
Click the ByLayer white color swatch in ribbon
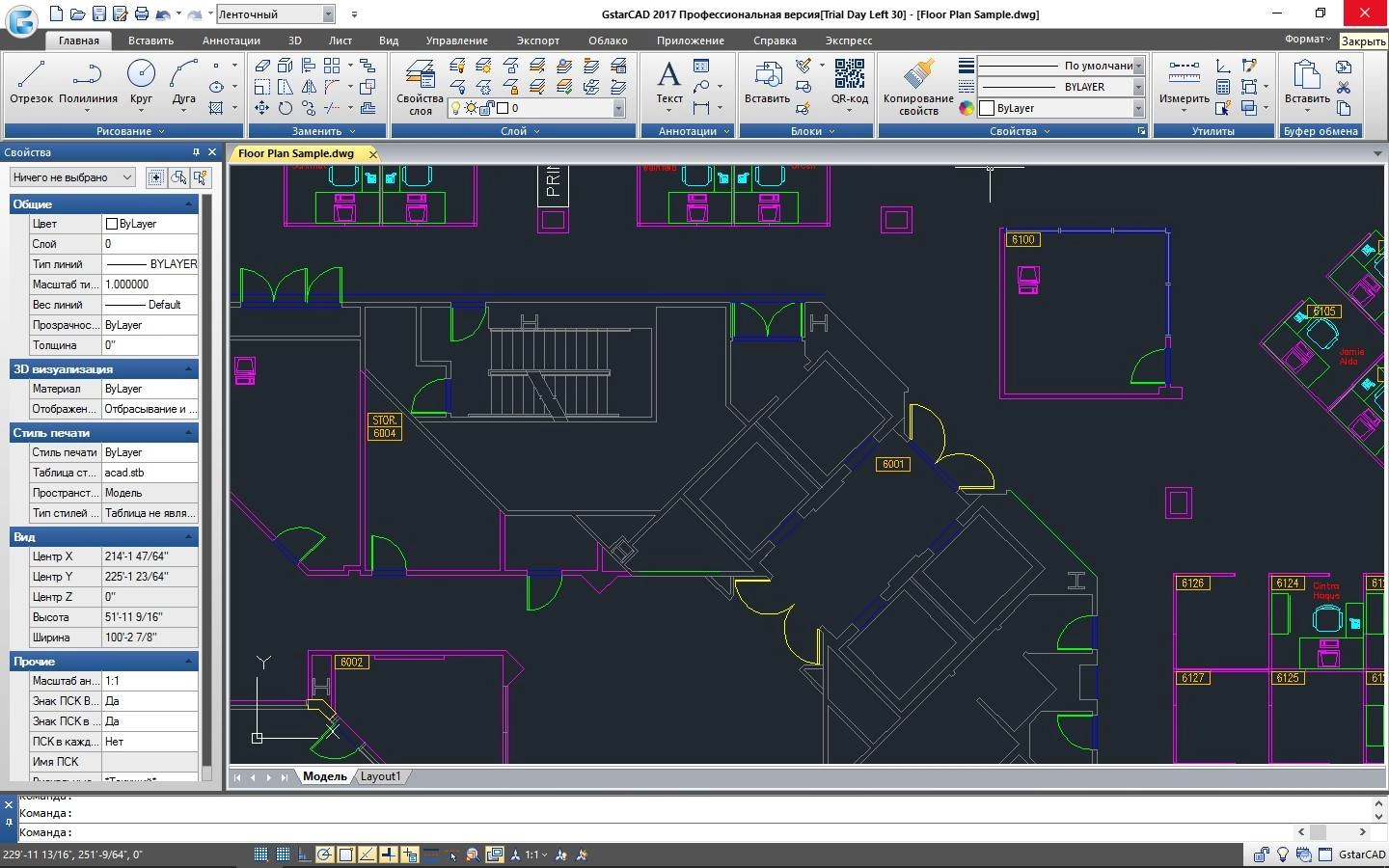[987, 108]
